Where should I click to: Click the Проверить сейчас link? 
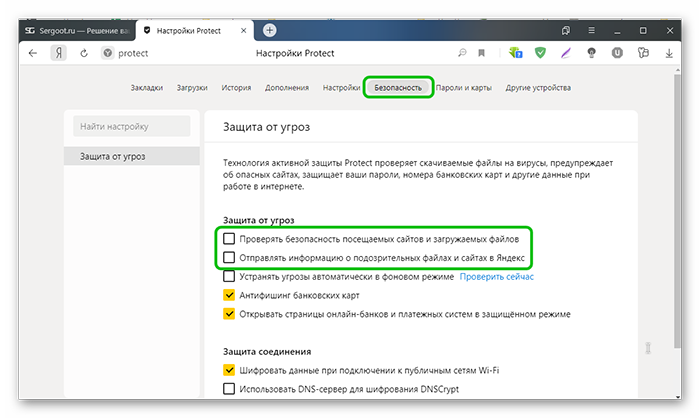point(496,276)
